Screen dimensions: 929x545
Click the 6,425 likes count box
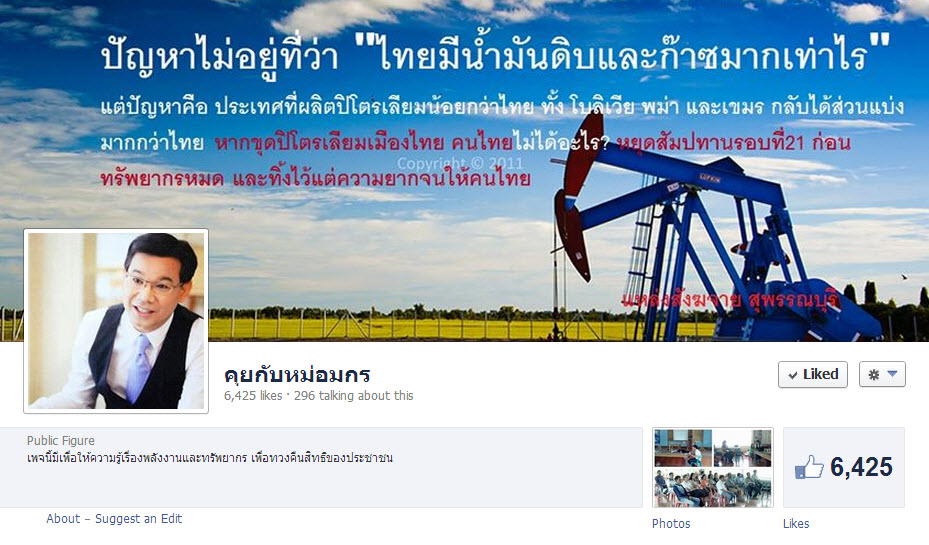(844, 467)
